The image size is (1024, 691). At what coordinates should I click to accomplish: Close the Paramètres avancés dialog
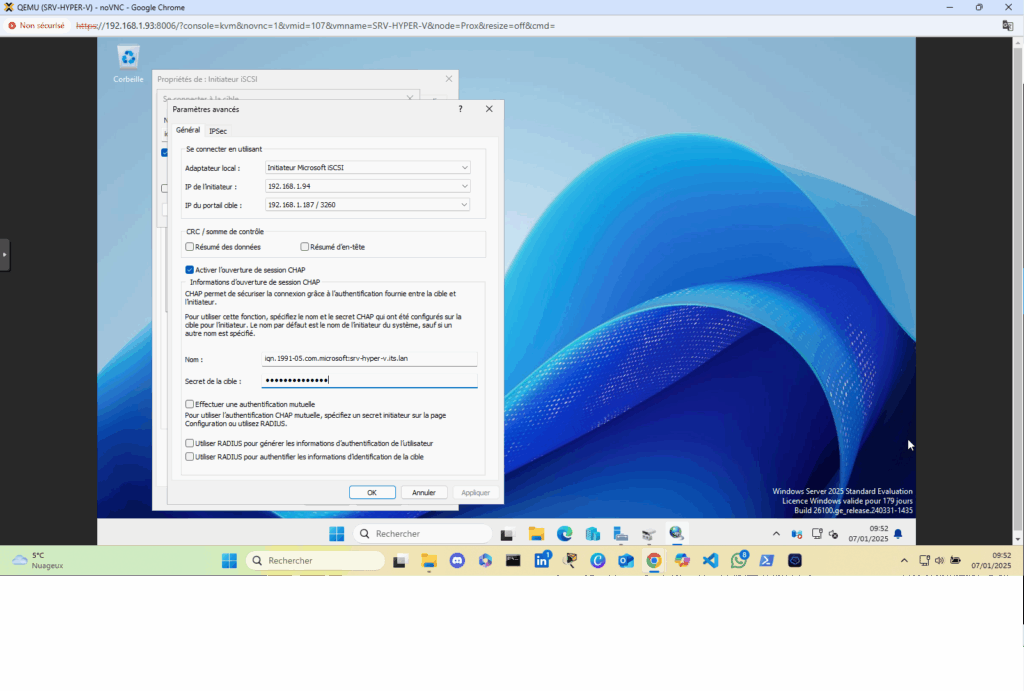click(489, 109)
